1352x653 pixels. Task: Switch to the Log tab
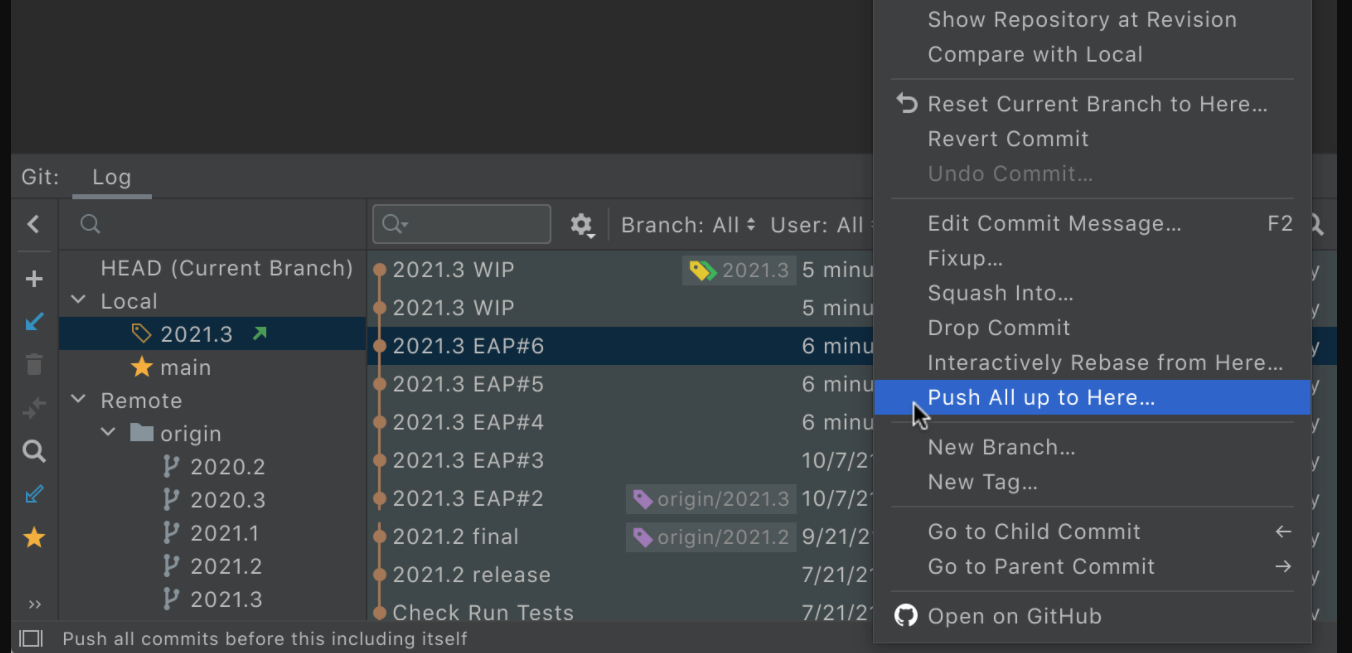111,178
